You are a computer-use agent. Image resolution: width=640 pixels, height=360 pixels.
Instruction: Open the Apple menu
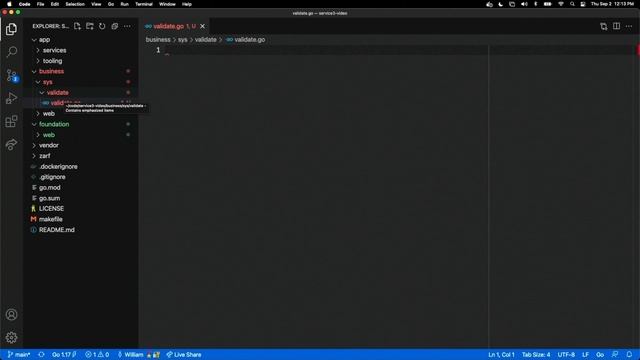click(x=9, y=4)
